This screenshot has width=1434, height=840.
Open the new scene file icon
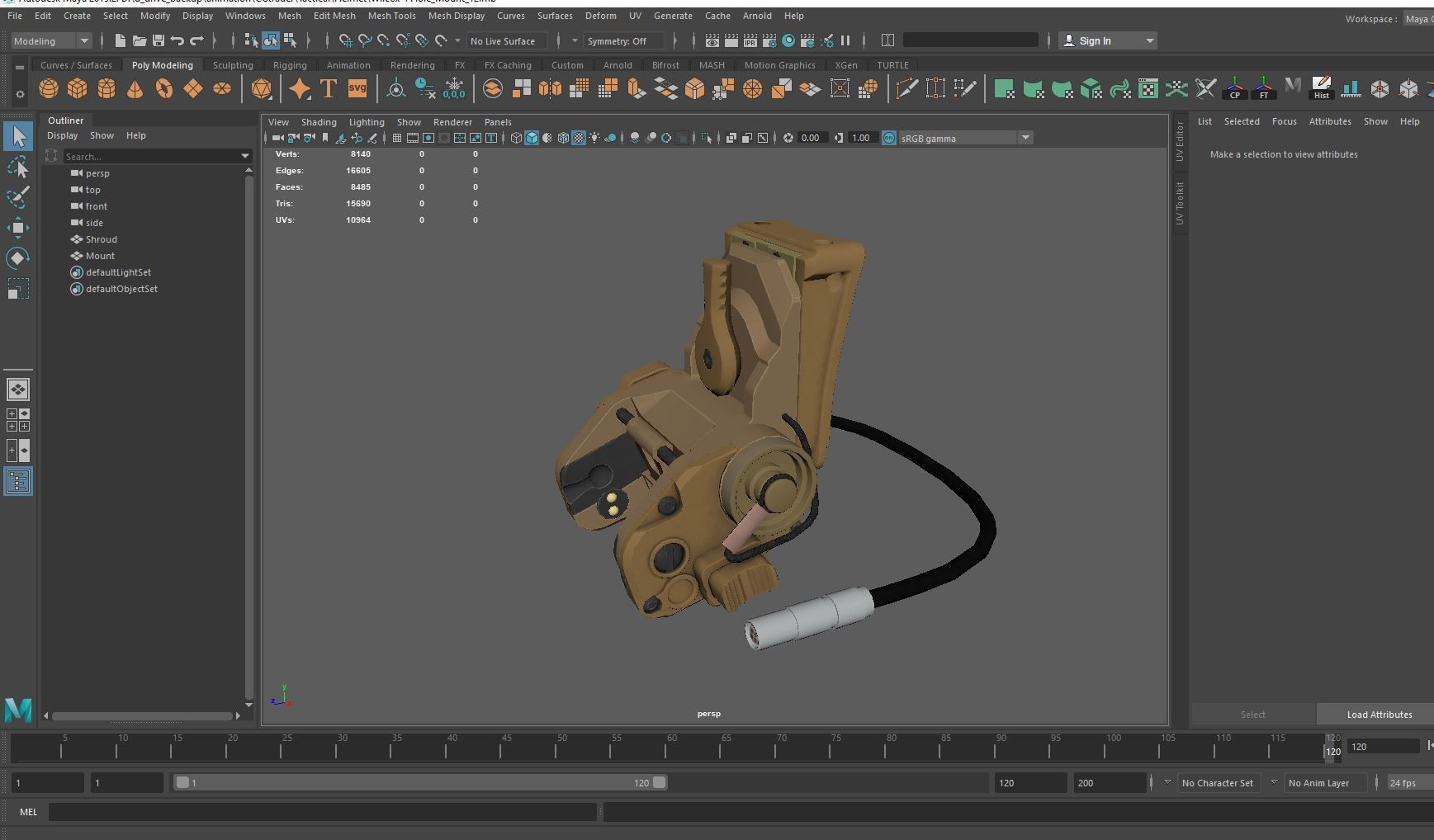[x=121, y=40]
